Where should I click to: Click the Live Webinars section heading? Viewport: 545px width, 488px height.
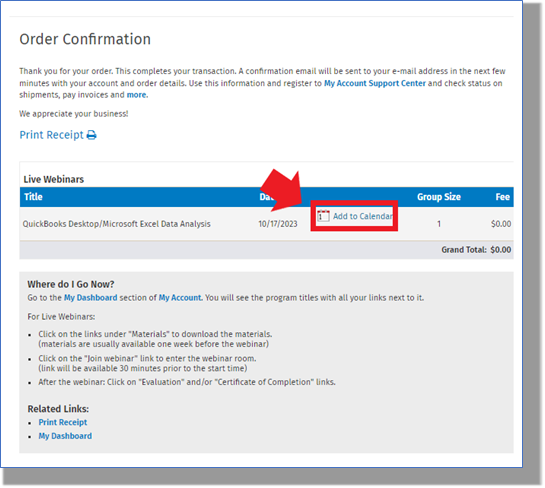click(54, 179)
